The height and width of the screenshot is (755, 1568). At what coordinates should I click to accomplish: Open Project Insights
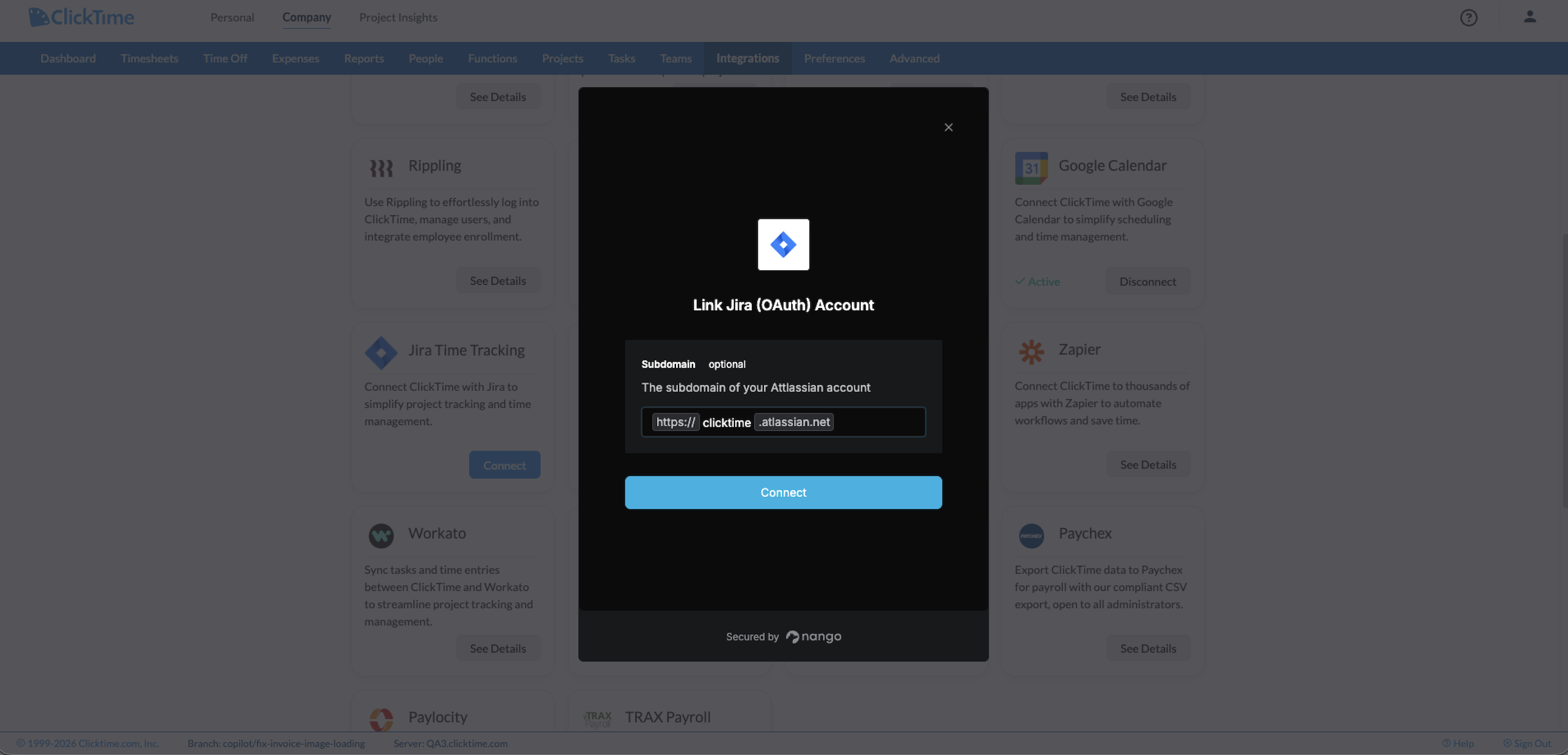[398, 17]
